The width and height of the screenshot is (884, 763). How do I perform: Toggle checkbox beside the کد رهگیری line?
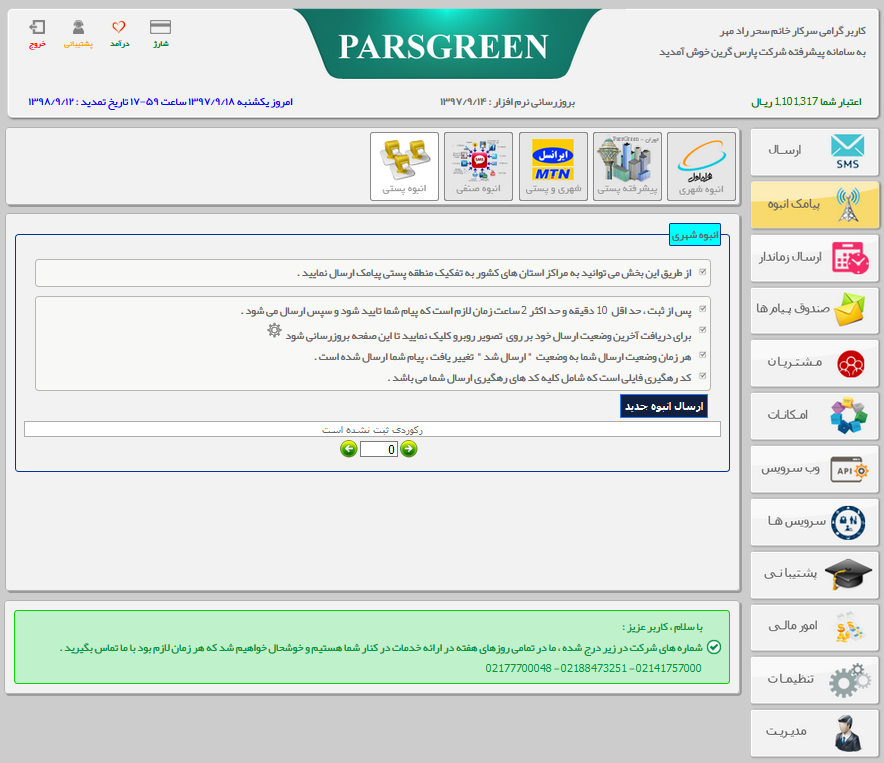tap(703, 377)
